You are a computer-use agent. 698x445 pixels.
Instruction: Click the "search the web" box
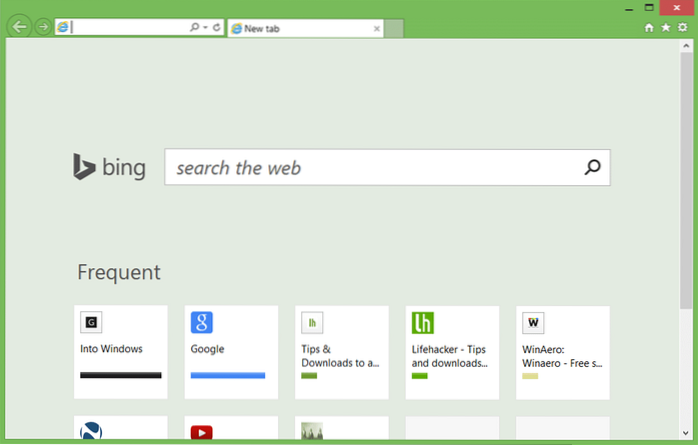[370, 168]
